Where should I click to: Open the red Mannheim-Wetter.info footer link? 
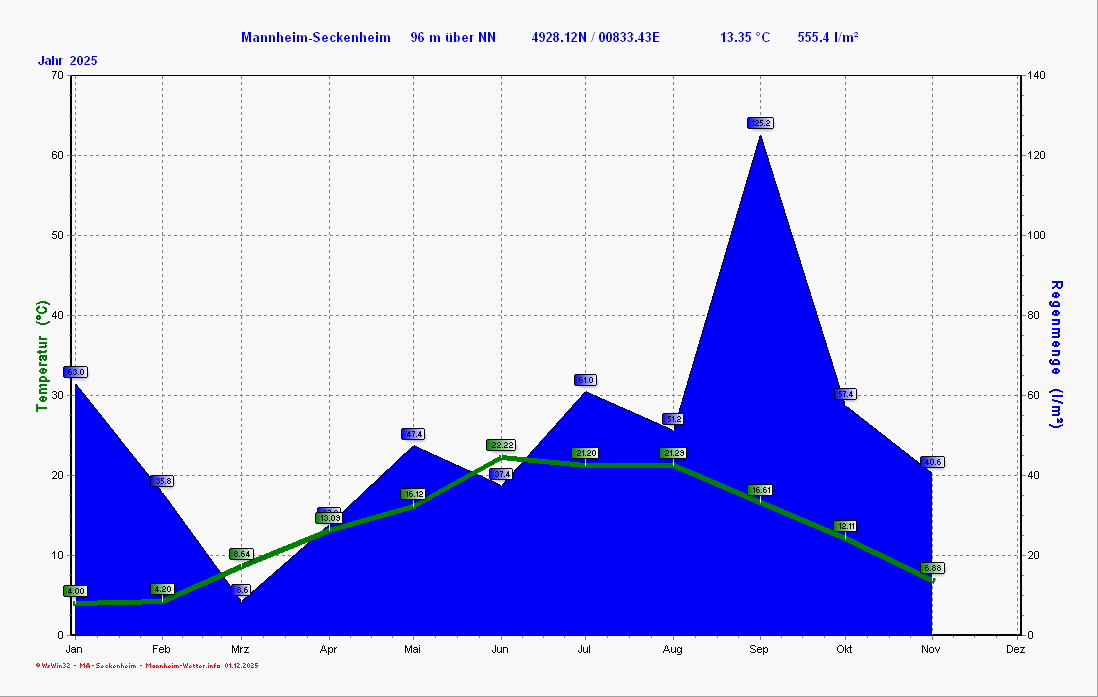pos(182,665)
